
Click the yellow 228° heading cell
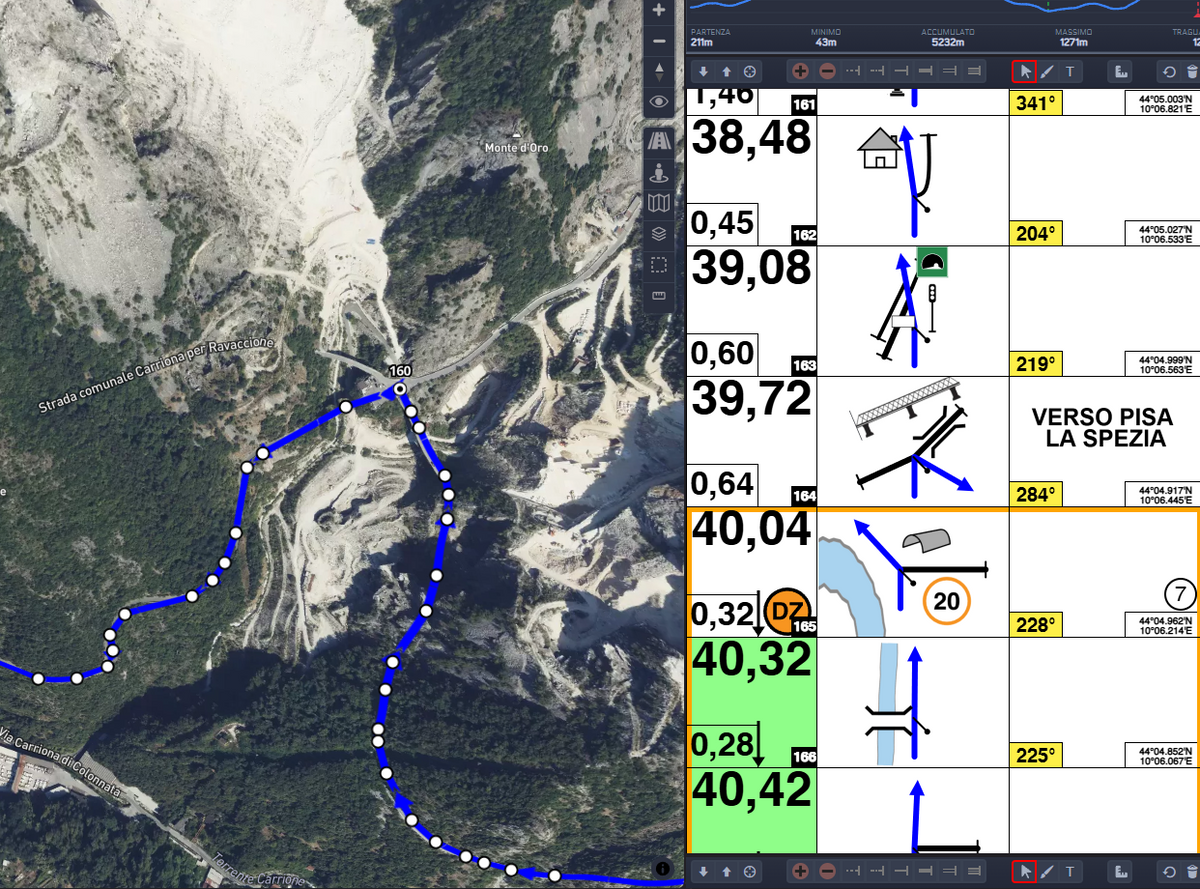[1035, 625]
